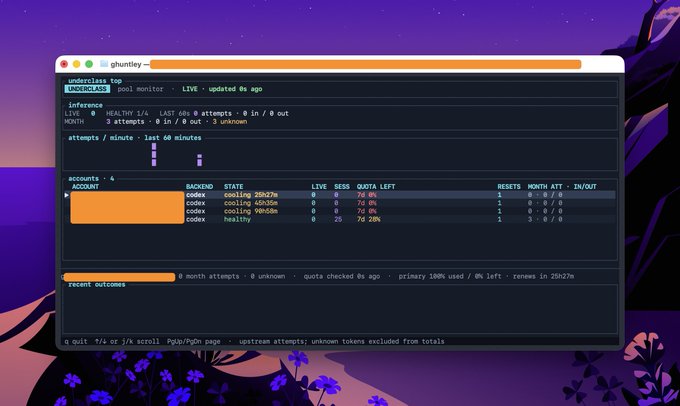Click the RESETS column header
The height and width of the screenshot is (406, 680).
coord(509,187)
